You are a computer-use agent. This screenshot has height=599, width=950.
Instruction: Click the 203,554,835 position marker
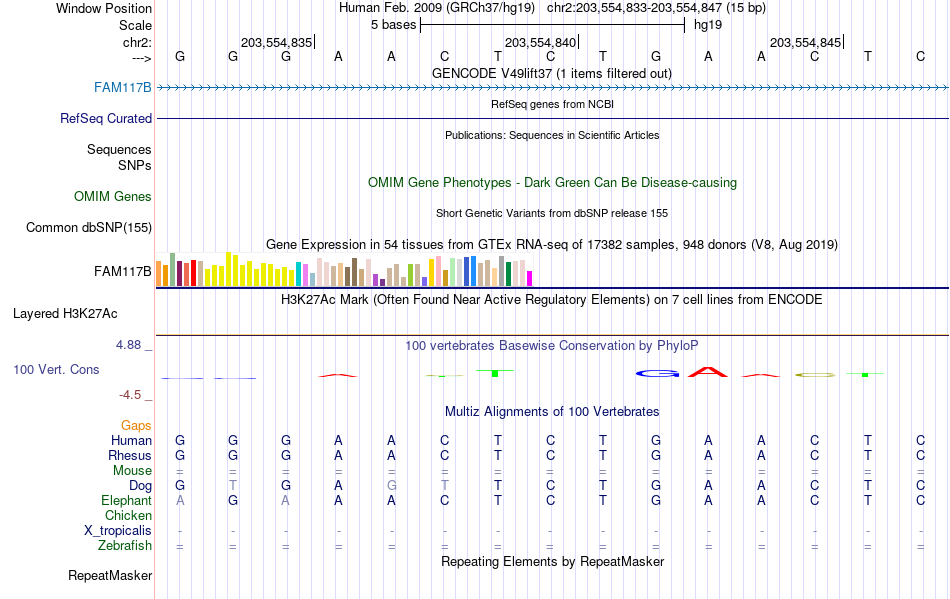coord(277,42)
